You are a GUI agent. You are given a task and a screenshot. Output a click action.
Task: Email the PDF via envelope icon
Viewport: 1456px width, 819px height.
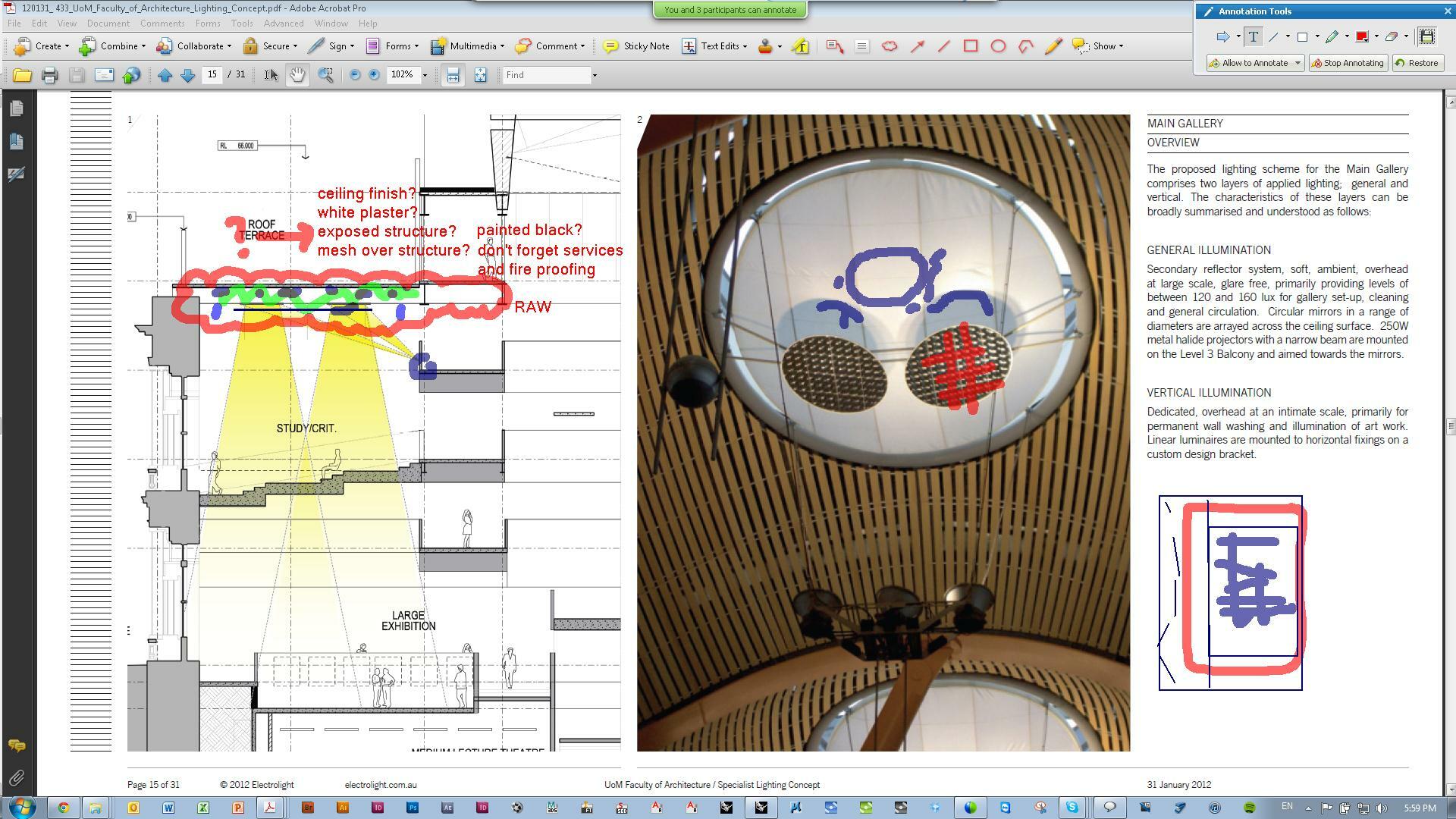pyautogui.click(x=104, y=75)
